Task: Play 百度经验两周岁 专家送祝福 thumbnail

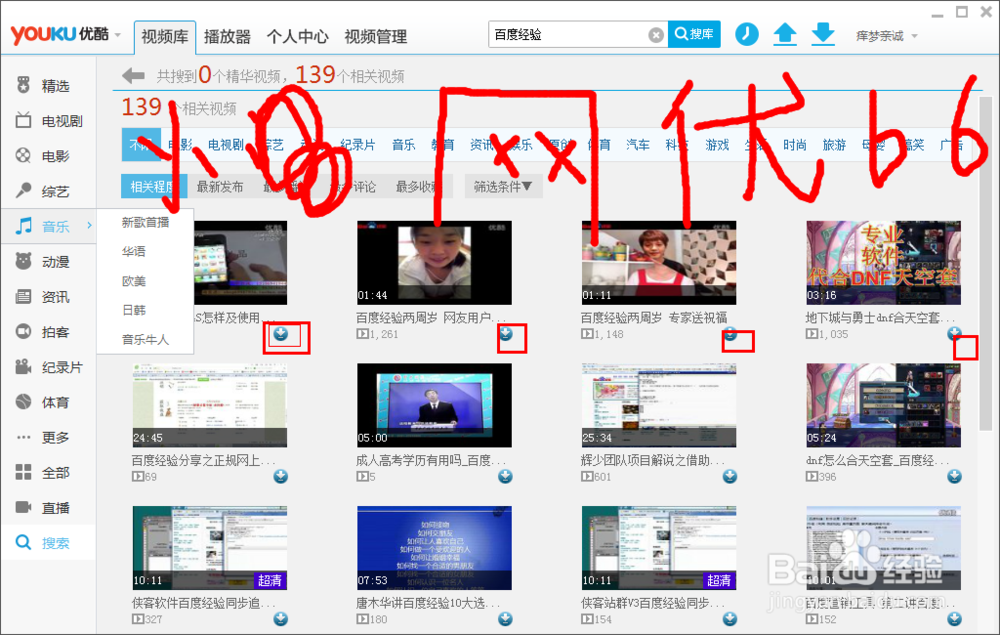Action: click(659, 263)
